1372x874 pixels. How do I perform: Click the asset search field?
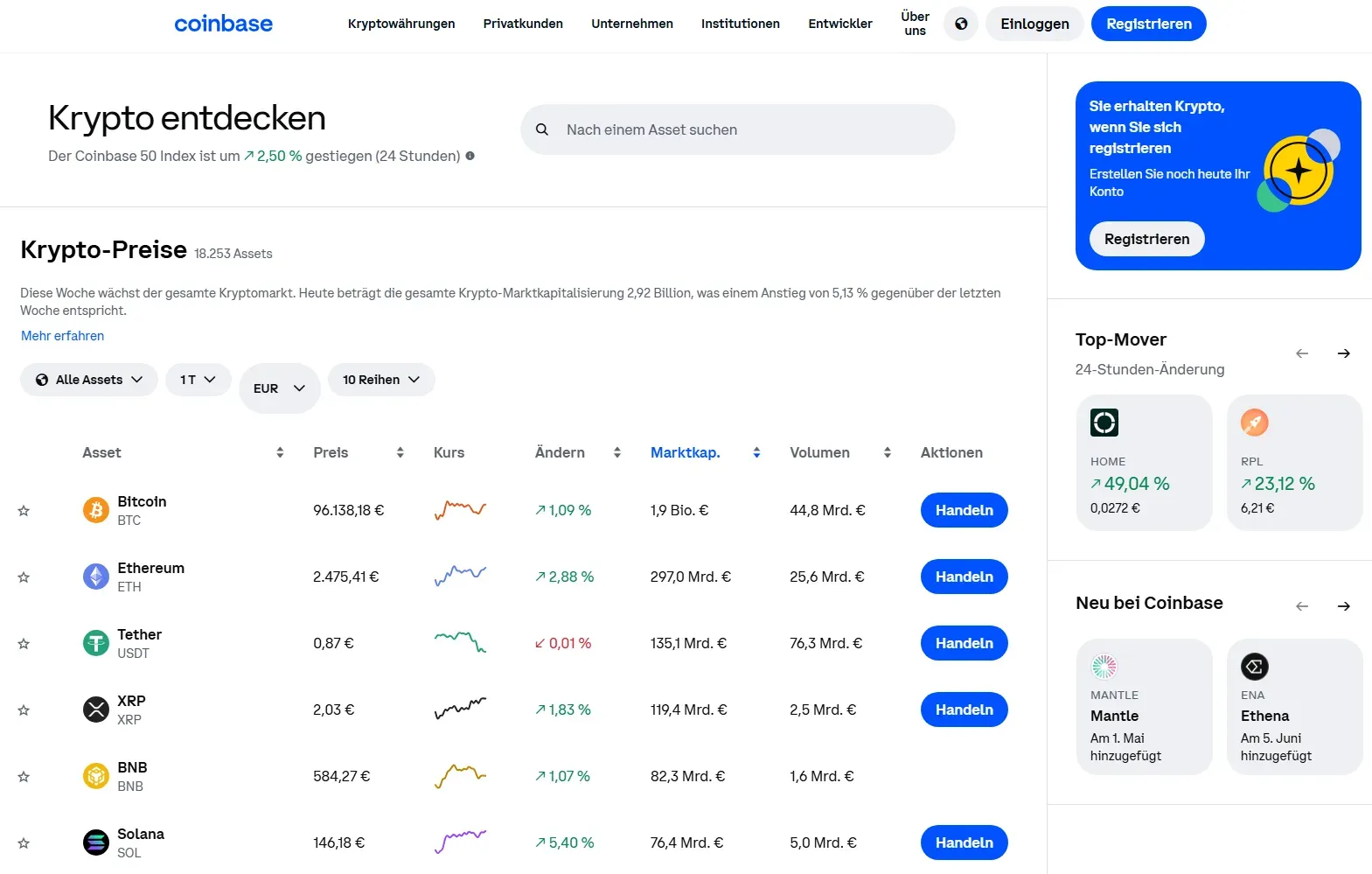point(738,129)
